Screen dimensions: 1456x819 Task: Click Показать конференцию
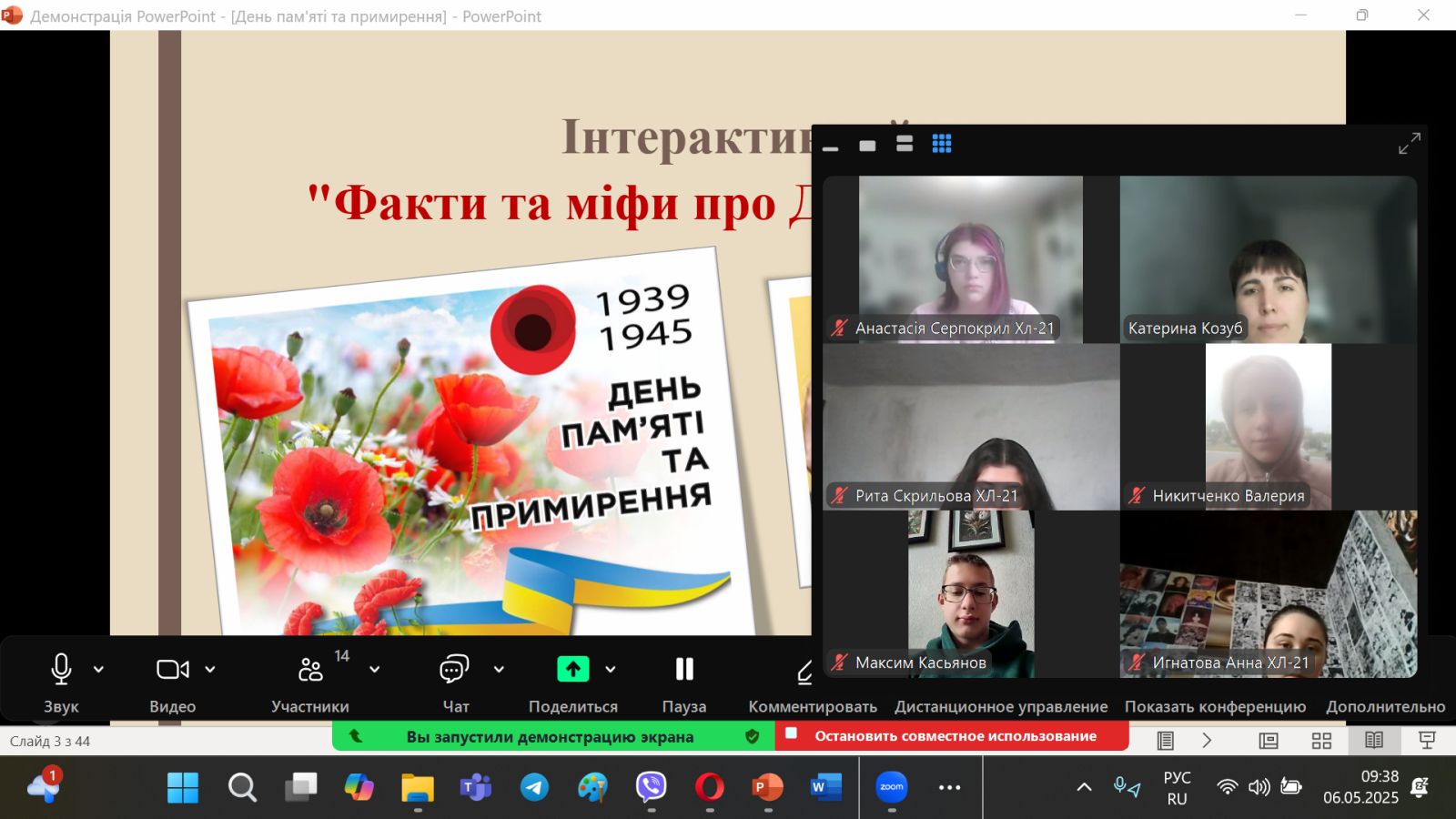[x=1215, y=707]
